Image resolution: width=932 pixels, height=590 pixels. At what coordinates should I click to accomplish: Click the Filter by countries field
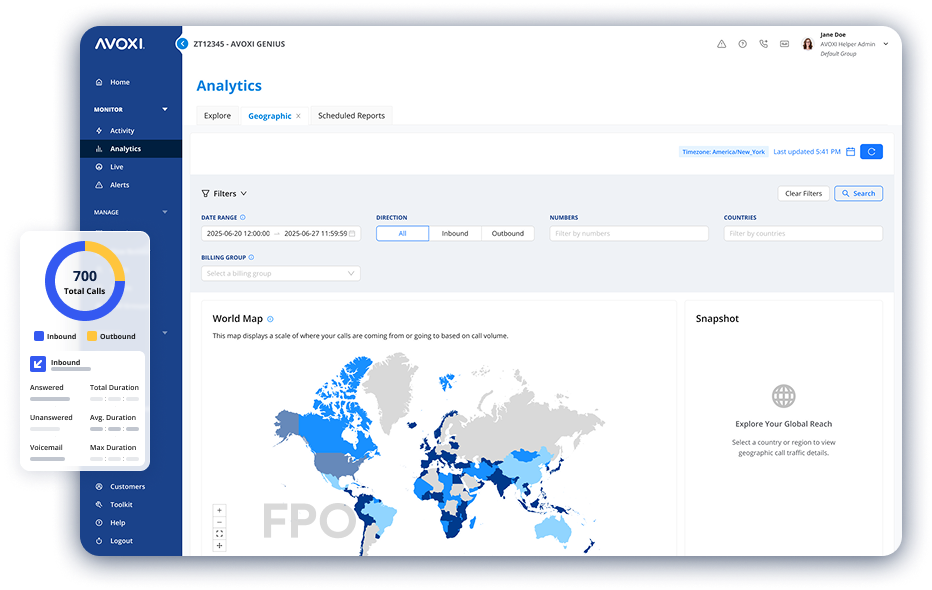[802, 233]
